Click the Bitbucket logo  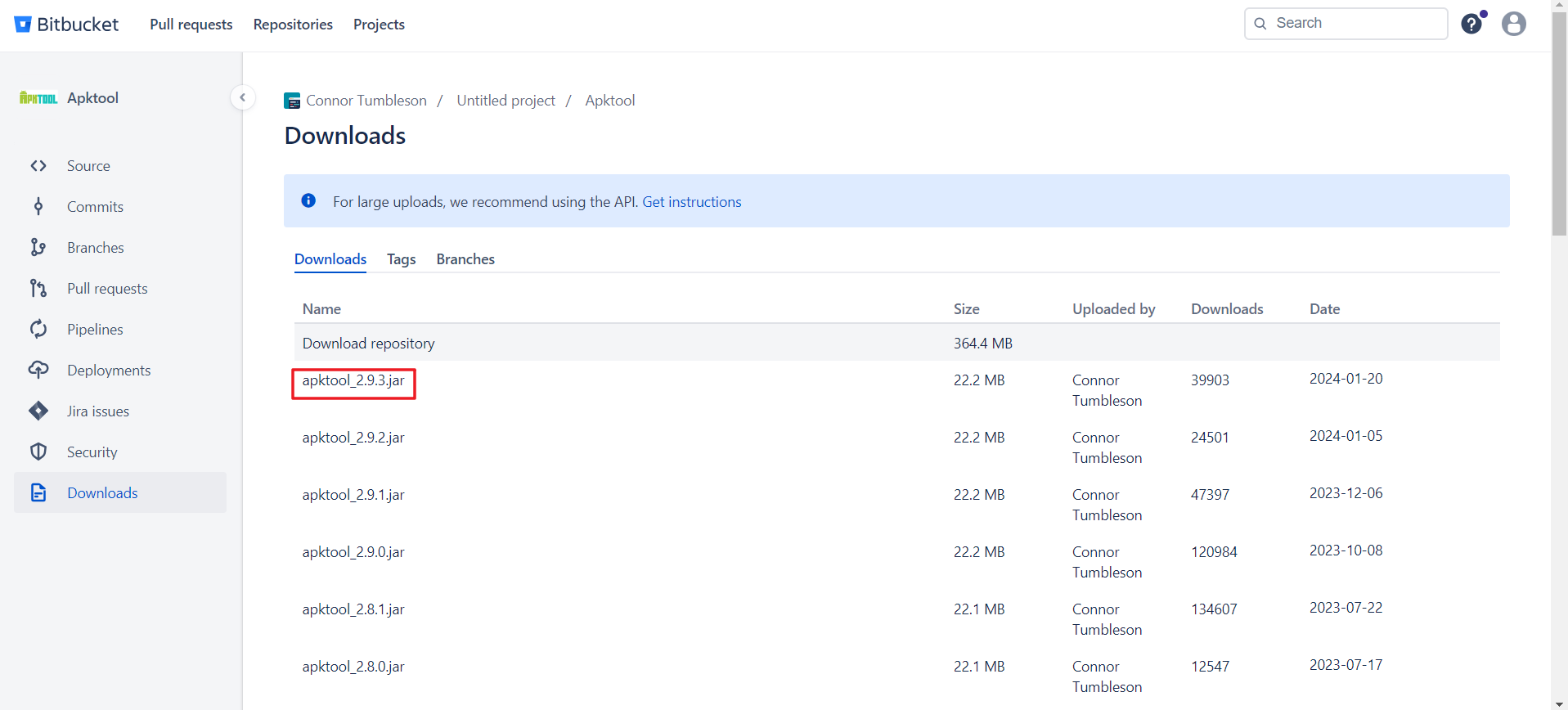pyautogui.click(x=66, y=25)
